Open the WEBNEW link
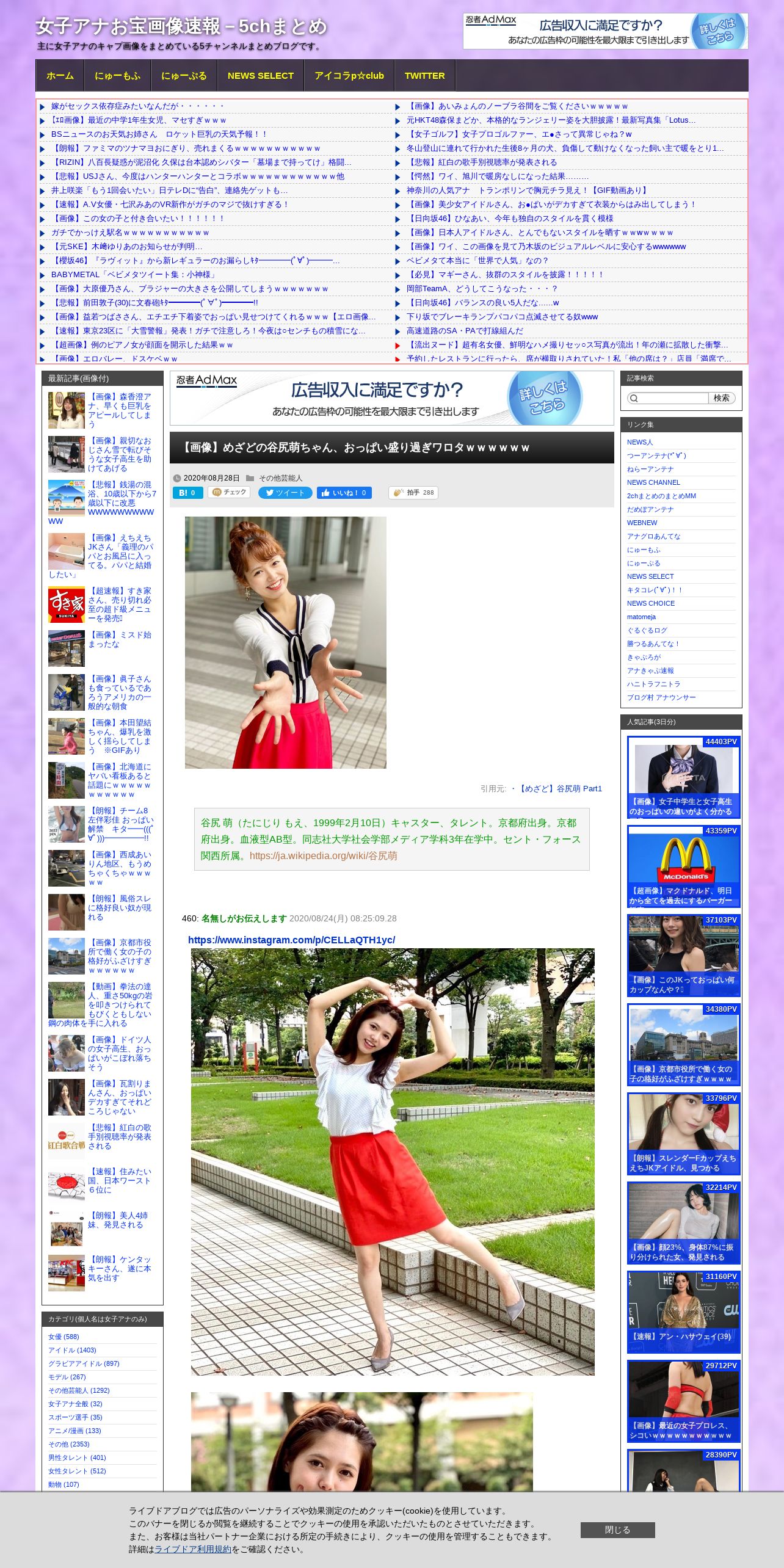 coord(642,523)
